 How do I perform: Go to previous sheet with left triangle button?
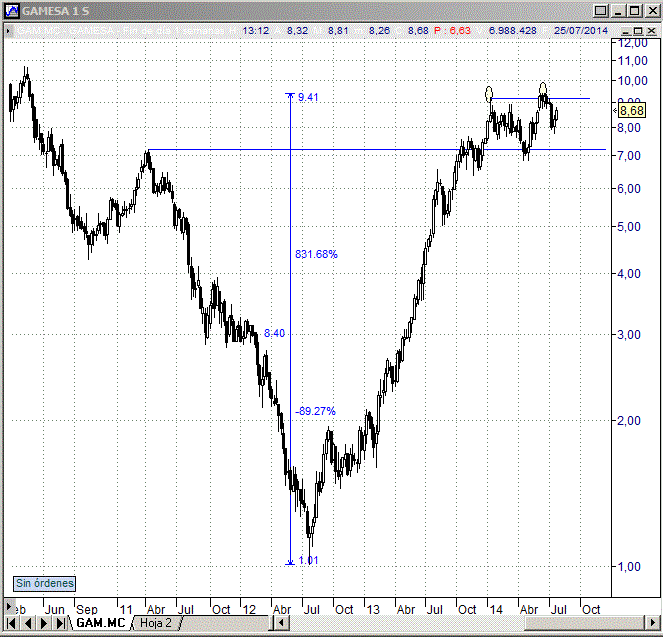click(28, 623)
